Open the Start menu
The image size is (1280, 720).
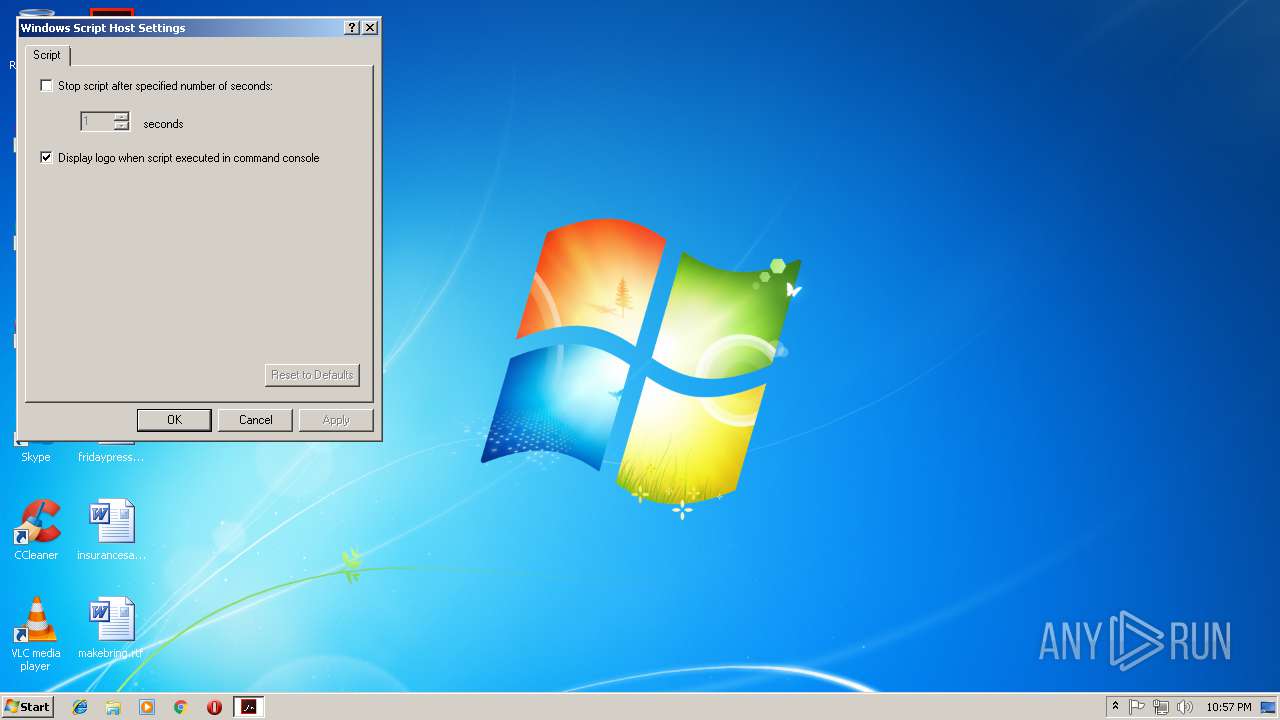pos(27,707)
